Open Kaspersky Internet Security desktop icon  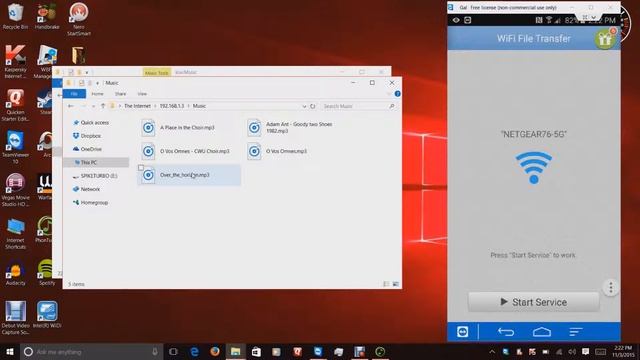click(x=15, y=62)
